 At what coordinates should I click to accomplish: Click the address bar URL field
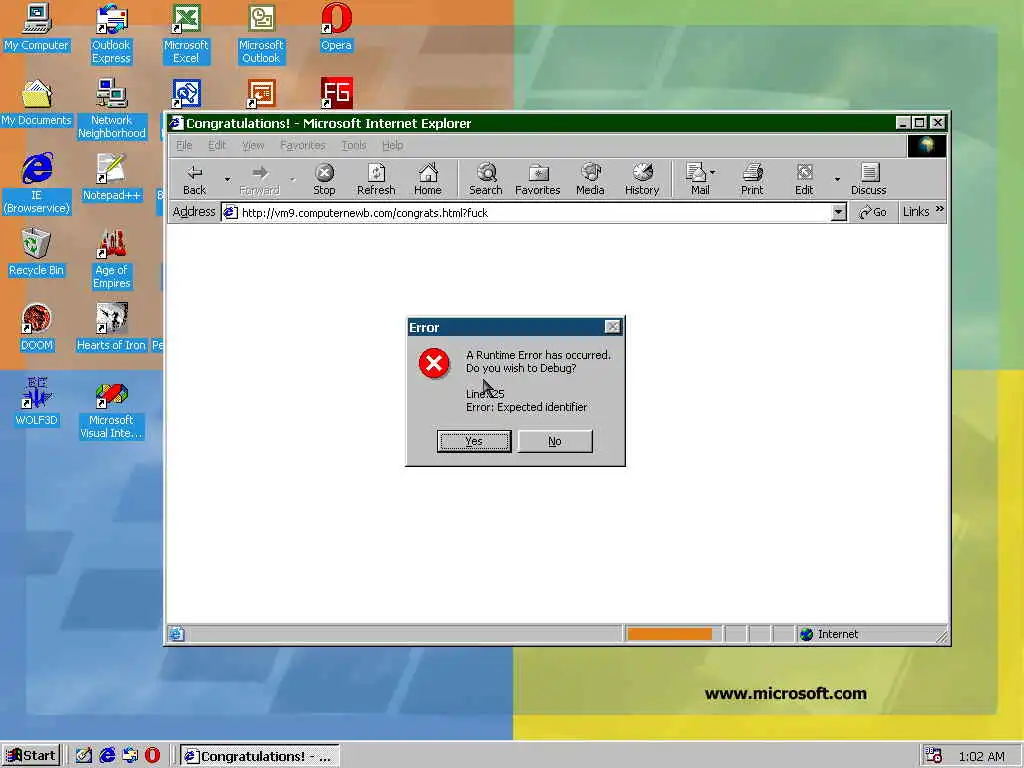pos(526,212)
